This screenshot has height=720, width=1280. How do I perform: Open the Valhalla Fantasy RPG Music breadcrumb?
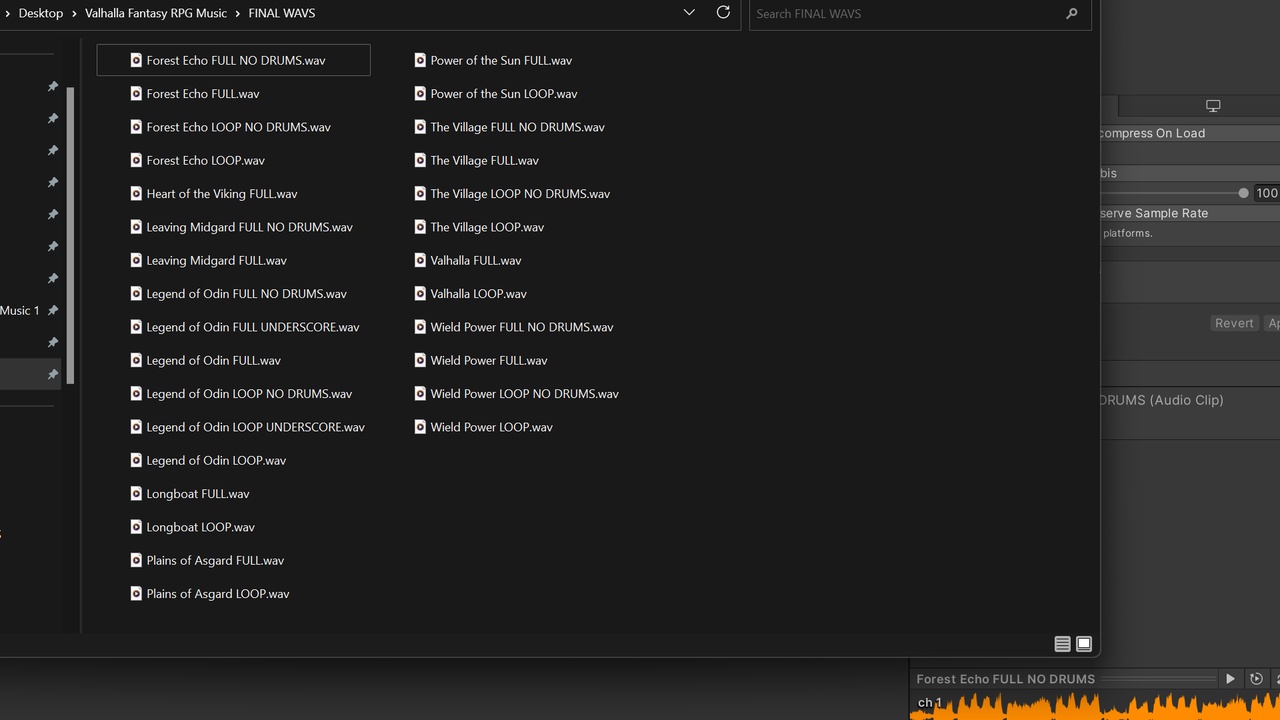click(x=156, y=13)
